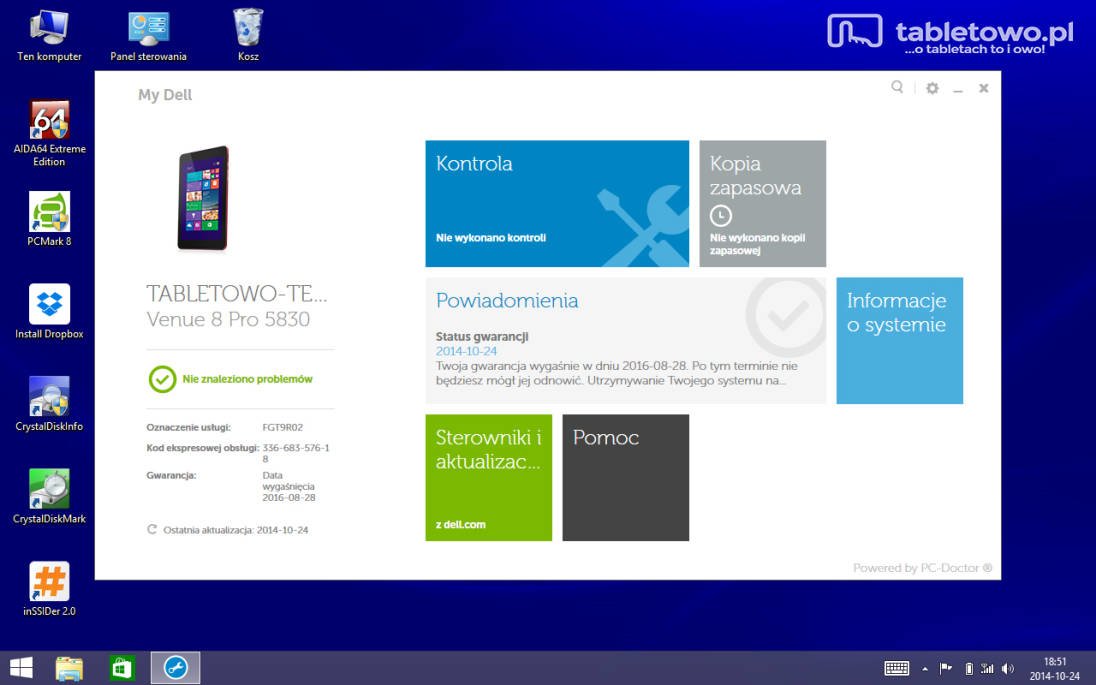This screenshot has width=1096, height=685.
Task: Open the Panel sterowania desktop icon
Action: [x=148, y=36]
